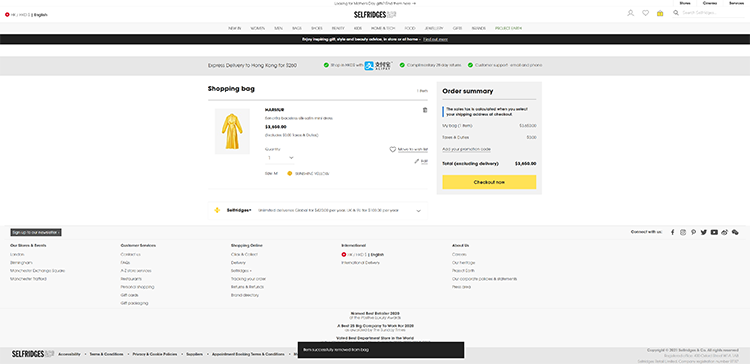The width and height of the screenshot is (750, 364).
Task: Click the search magnifier icon
Action: click(676, 13)
